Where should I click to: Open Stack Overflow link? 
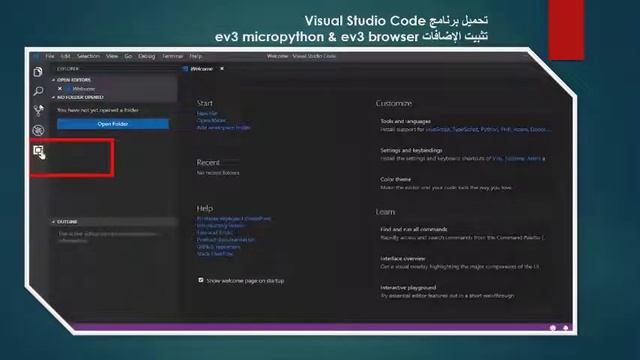(x=215, y=254)
